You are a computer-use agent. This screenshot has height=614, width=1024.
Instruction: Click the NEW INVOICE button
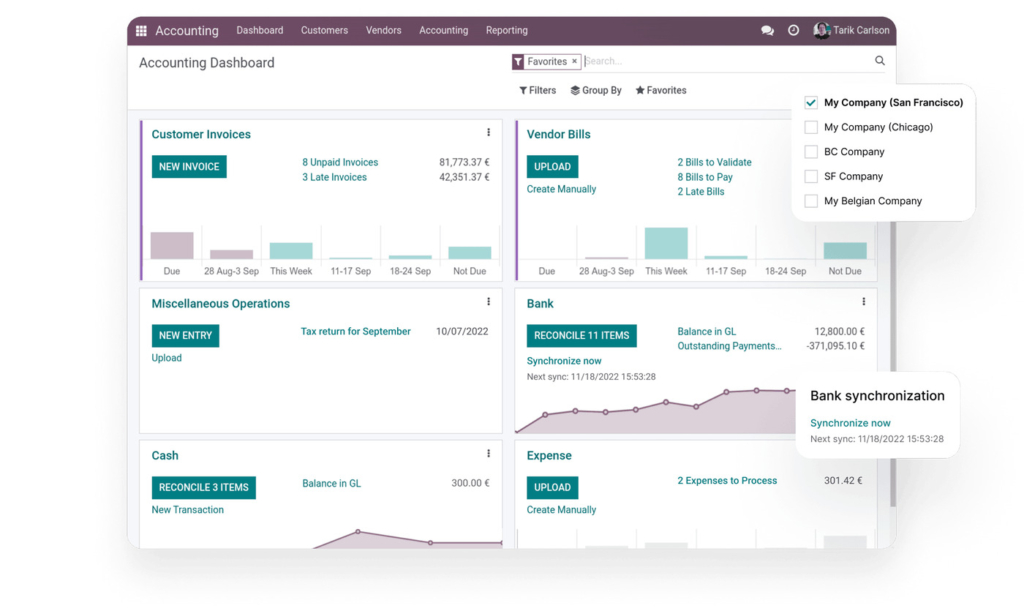pyautogui.click(x=189, y=166)
